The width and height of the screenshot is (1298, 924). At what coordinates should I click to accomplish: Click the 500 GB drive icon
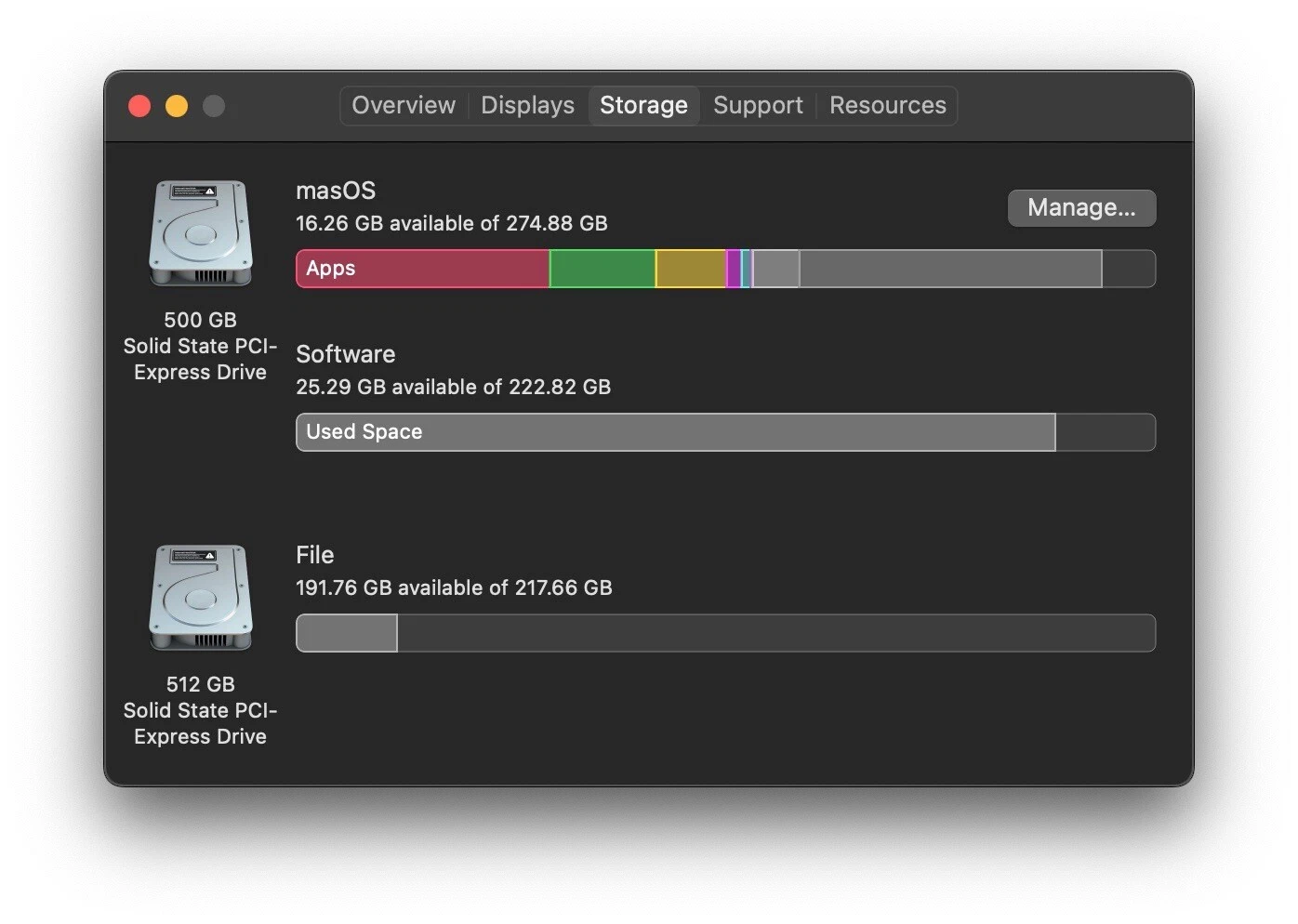tap(200, 232)
